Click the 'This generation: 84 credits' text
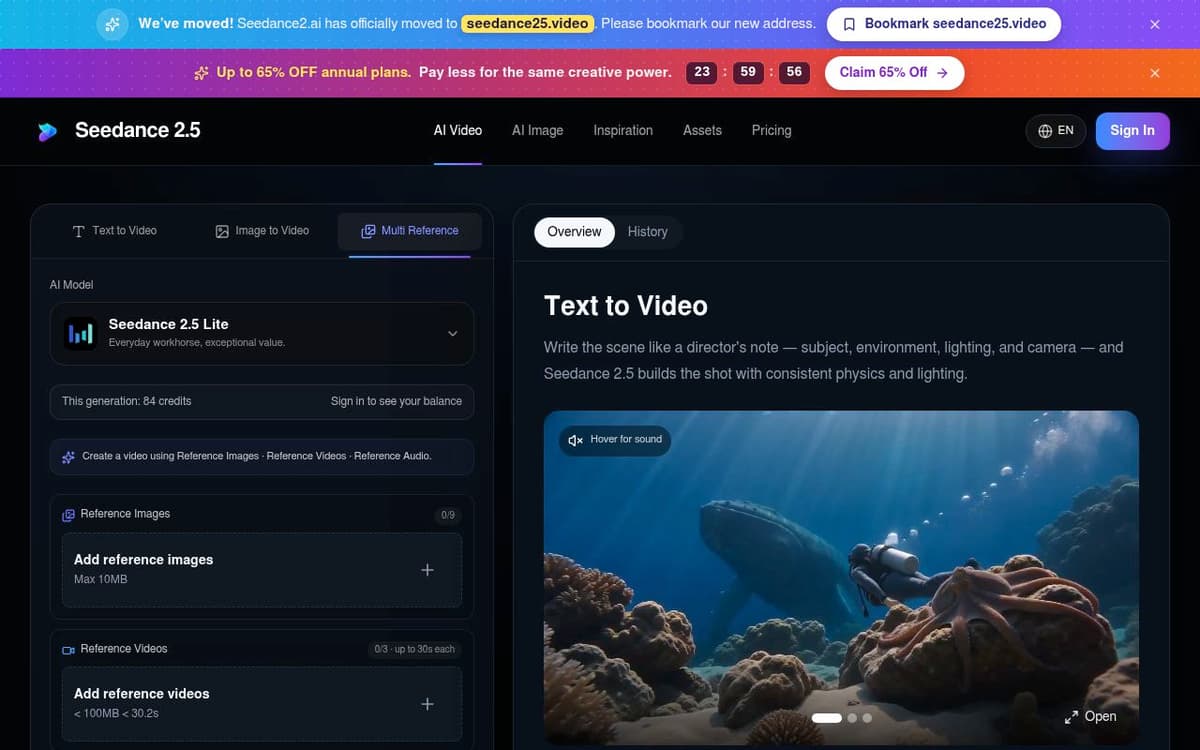Image resolution: width=1200 pixels, height=750 pixels. pos(126,401)
